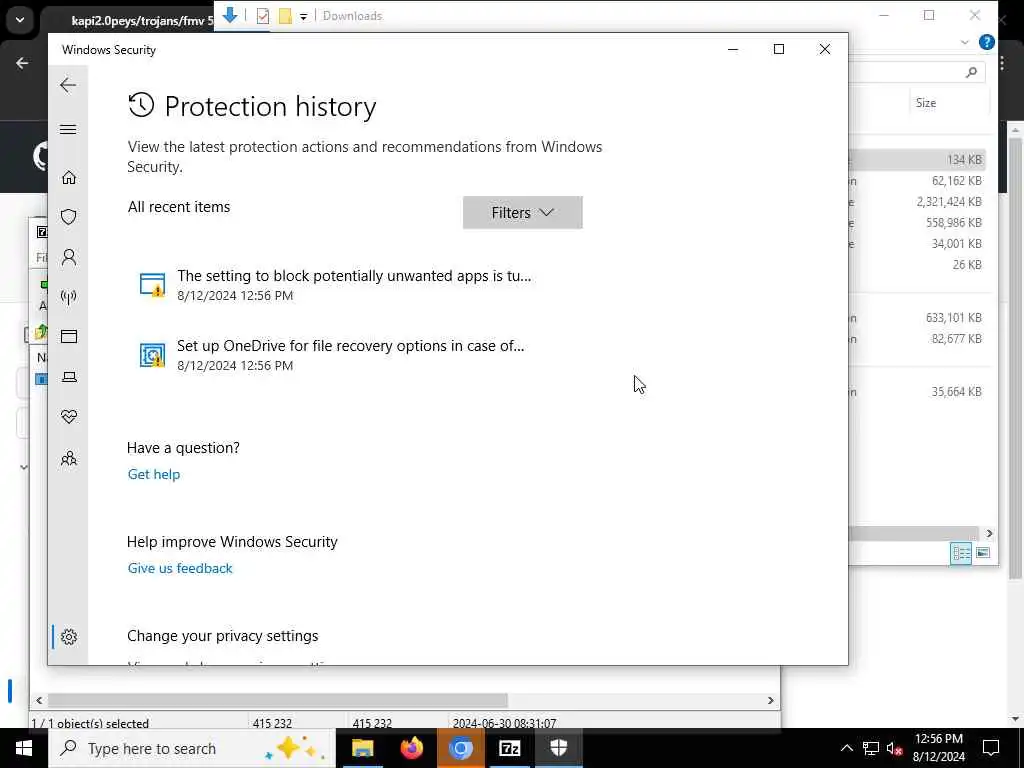The image size is (1024, 768).
Task: Click the unwanted apps warning icon
Action: point(152,285)
